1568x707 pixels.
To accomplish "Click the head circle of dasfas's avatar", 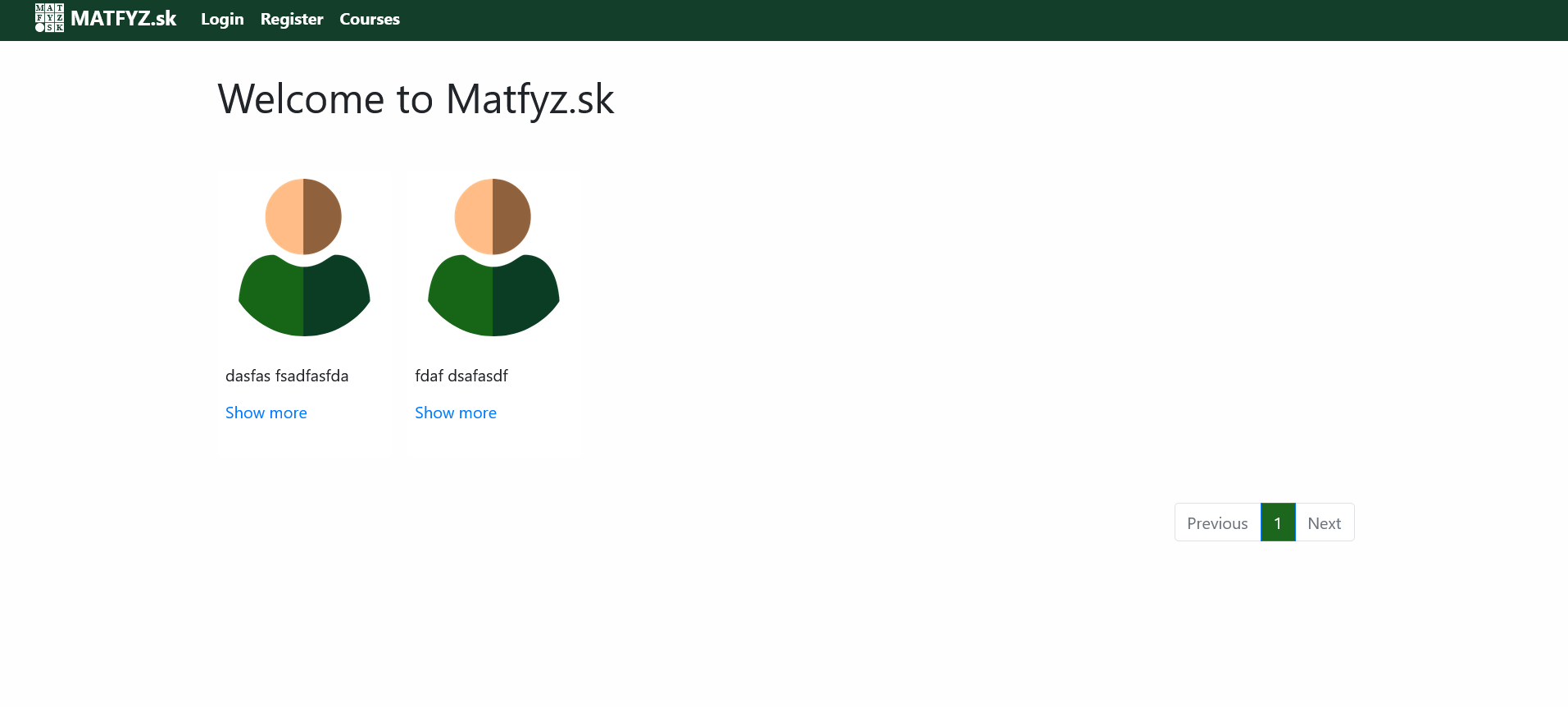I will pos(303,217).
